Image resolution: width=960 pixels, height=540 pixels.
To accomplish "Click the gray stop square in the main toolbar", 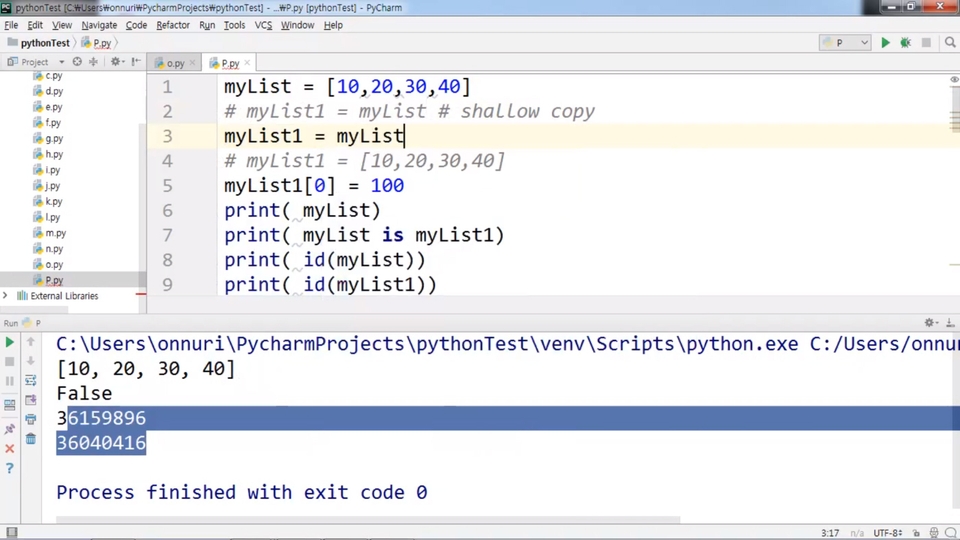I will click(926, 42).
